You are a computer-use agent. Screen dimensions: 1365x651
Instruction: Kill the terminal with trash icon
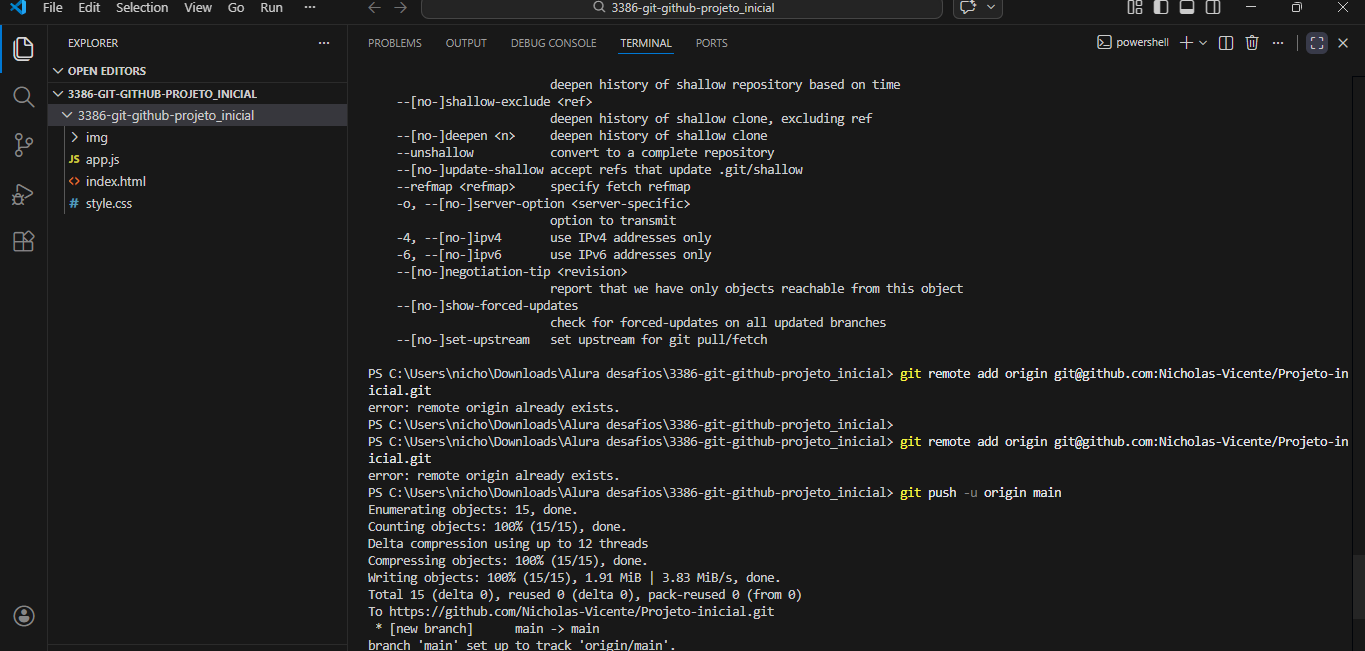(1252, 43)
